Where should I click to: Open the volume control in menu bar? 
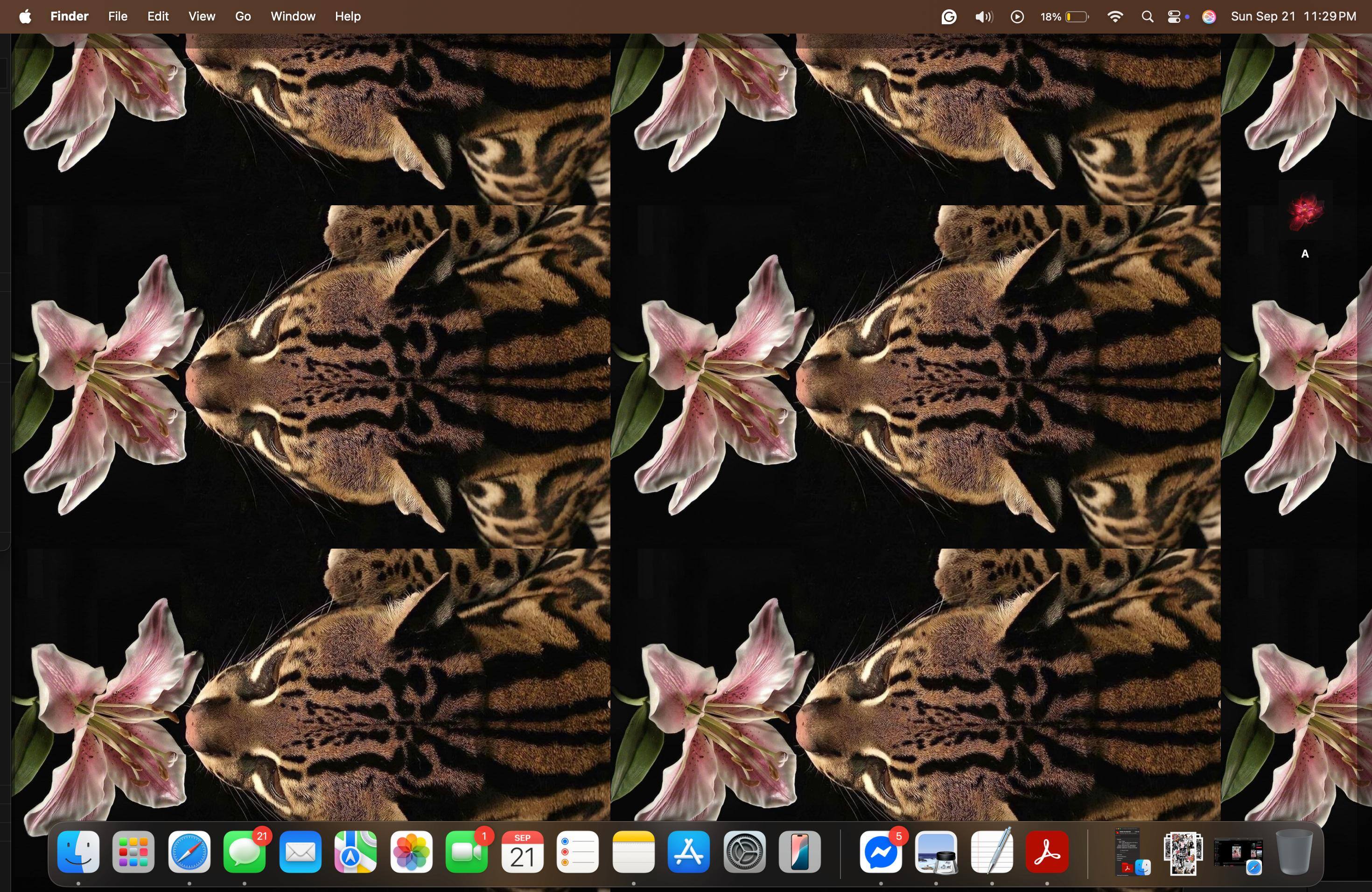pos(983,17)
